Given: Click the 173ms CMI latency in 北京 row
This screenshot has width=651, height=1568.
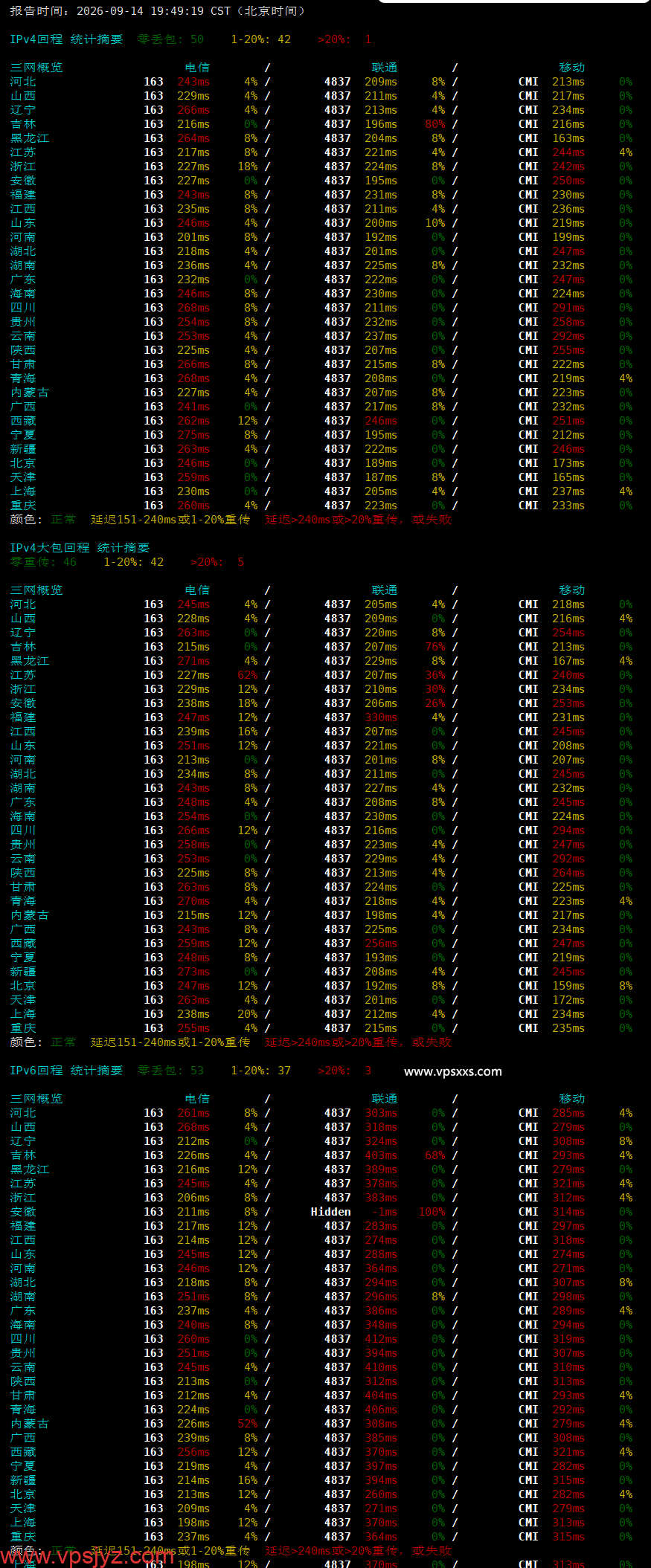Looking at the screenshot, I should tap(568, 463).
